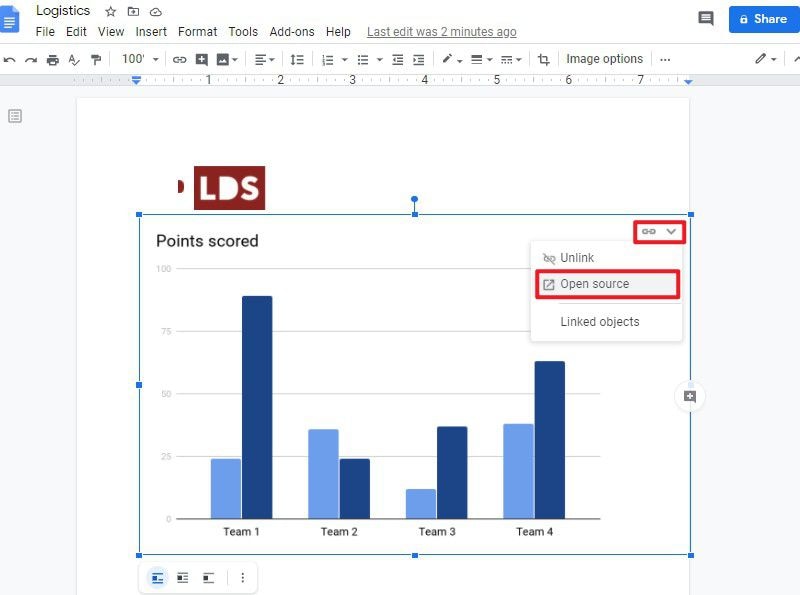Click the insert link toolbar icon
Screen dimensions: 800x595
tap(179, 60)
